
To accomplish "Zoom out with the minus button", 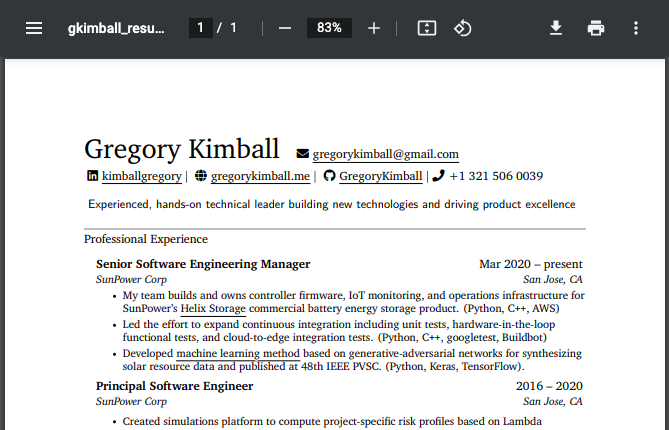I will (284, 28).
